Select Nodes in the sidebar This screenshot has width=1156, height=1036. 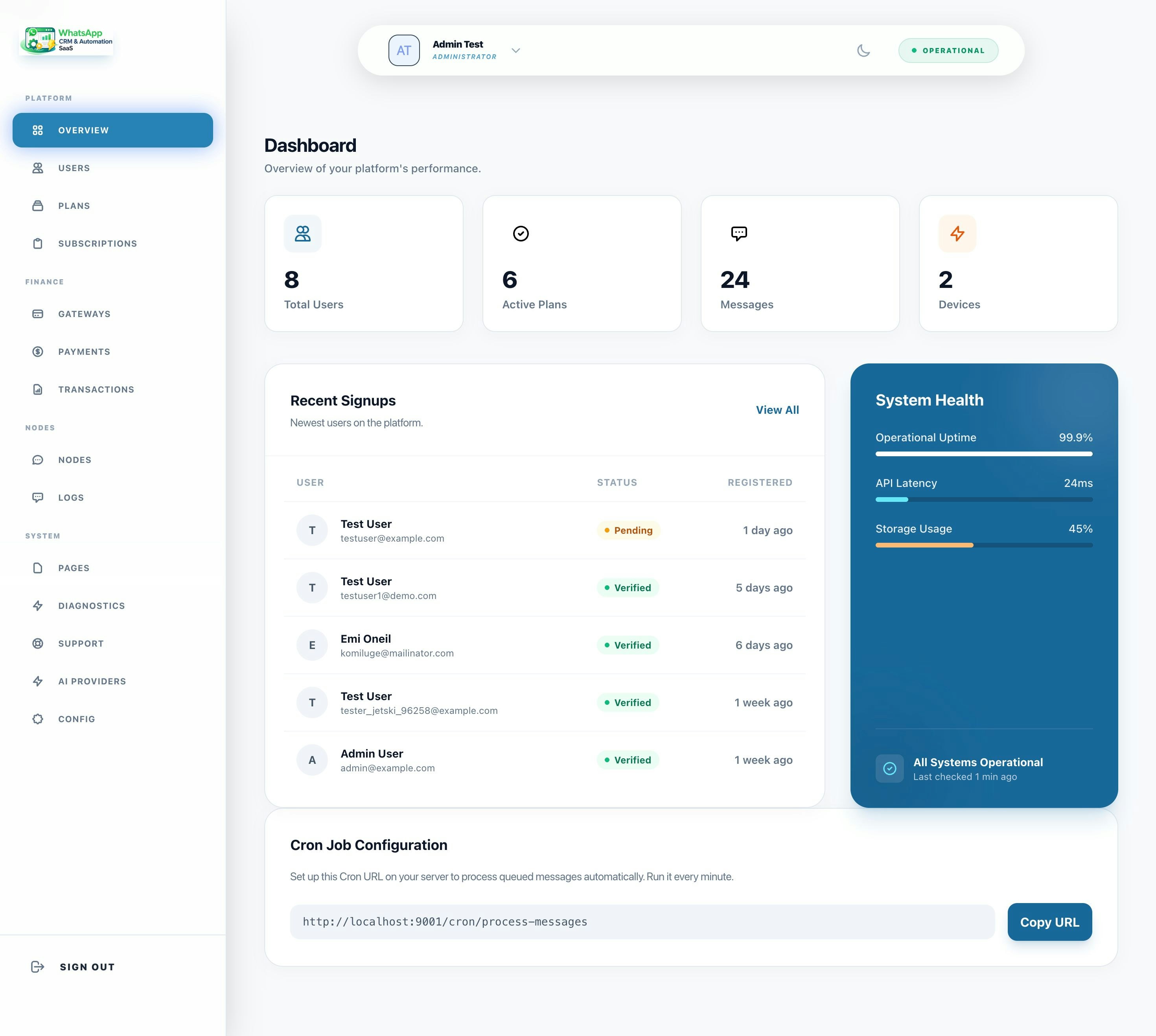click(x=113, y=460)
